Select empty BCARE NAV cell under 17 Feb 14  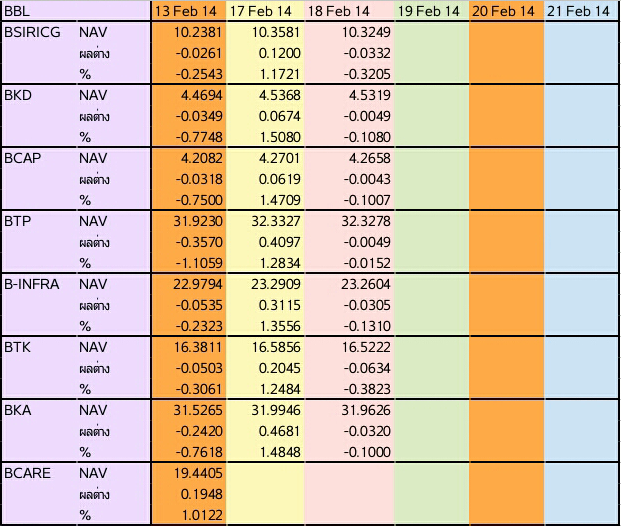pyautogui.click(x=265, y=473)
